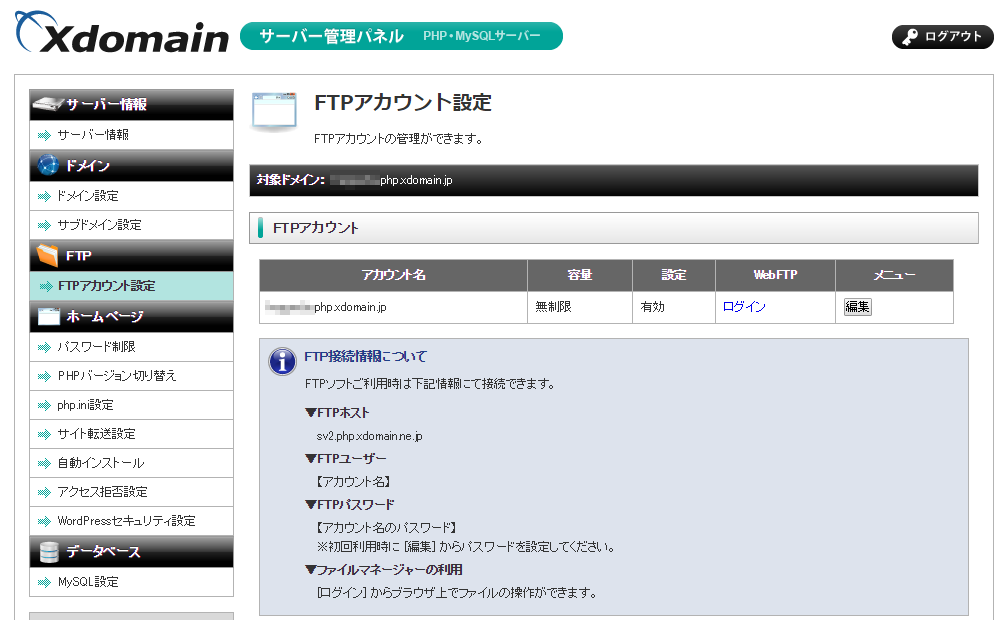Viewport: 1008px width, 620px height.
Task: Click arrow icon beside PHPバージョン切り替え
Action: tap(44, 376)
